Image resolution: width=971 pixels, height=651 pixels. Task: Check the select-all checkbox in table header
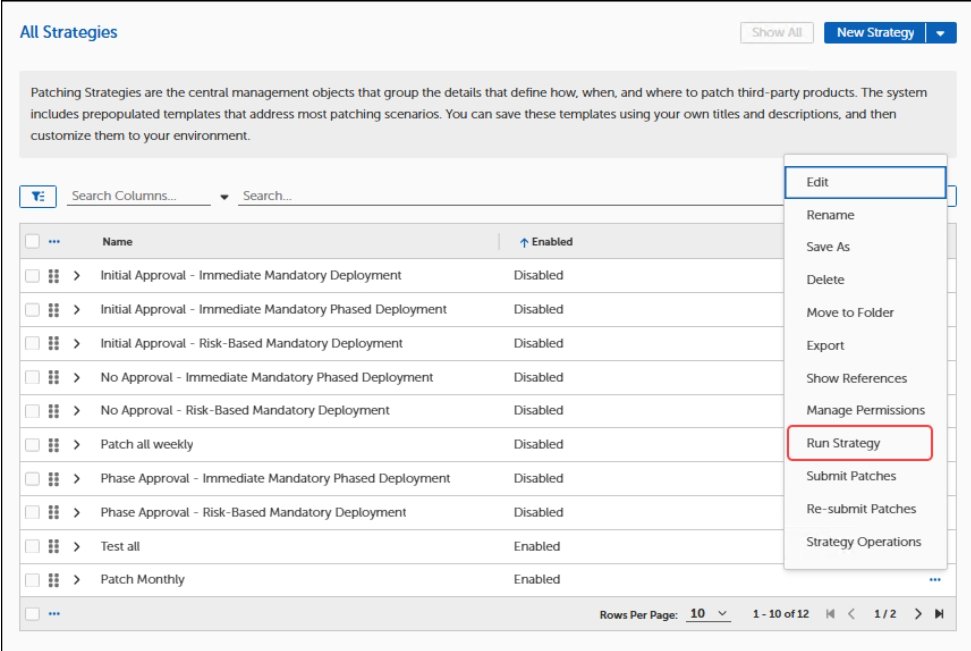tap(32, 241)
